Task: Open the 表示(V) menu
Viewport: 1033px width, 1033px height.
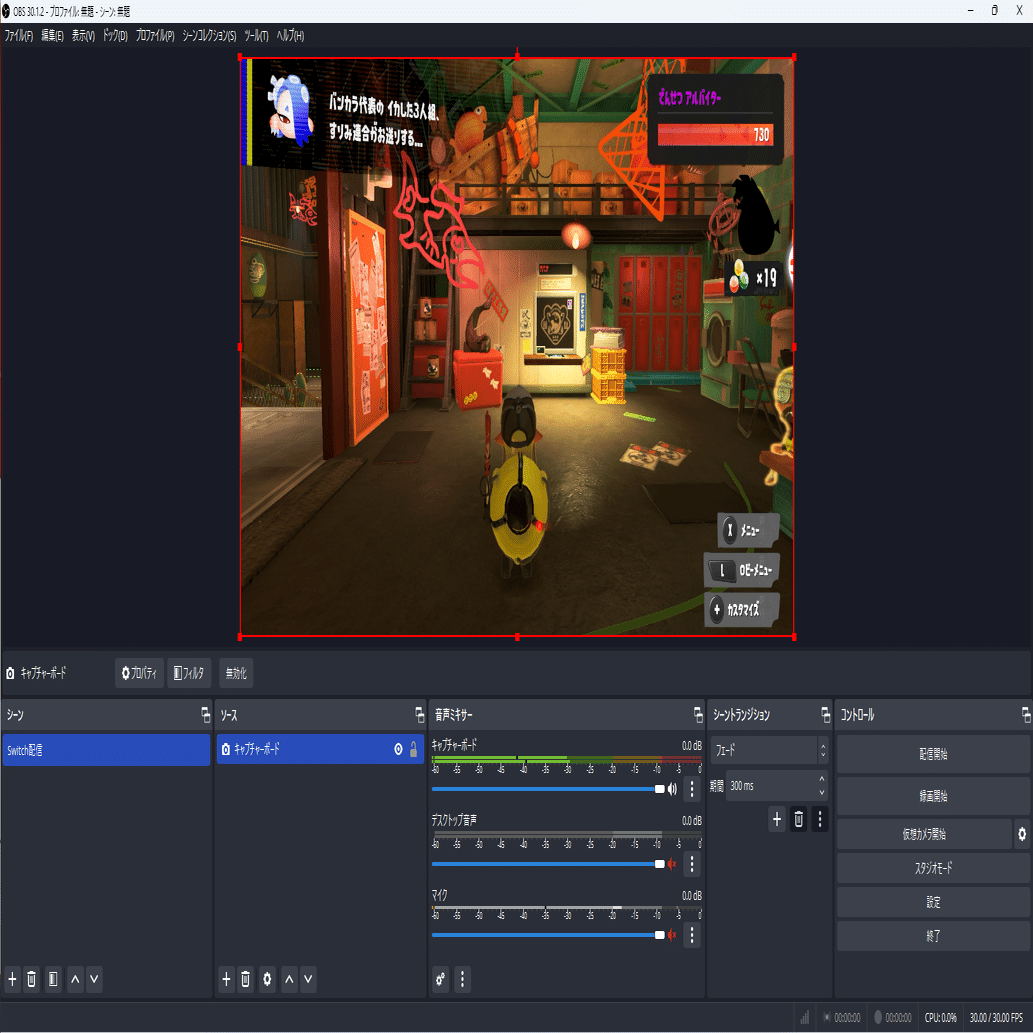Action: [83, 36]
